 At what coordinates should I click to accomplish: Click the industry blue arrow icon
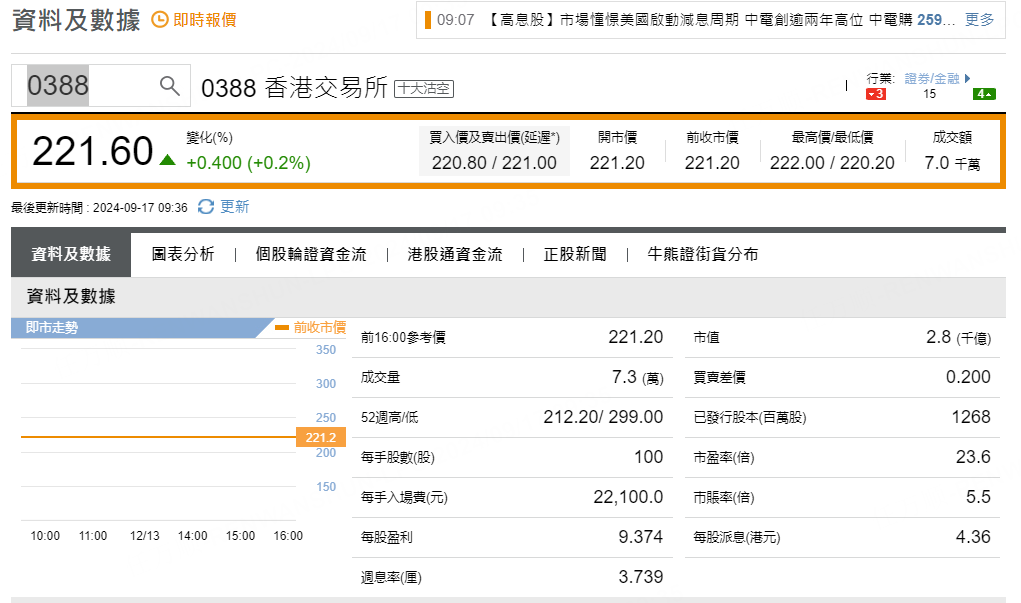[968, 78]
